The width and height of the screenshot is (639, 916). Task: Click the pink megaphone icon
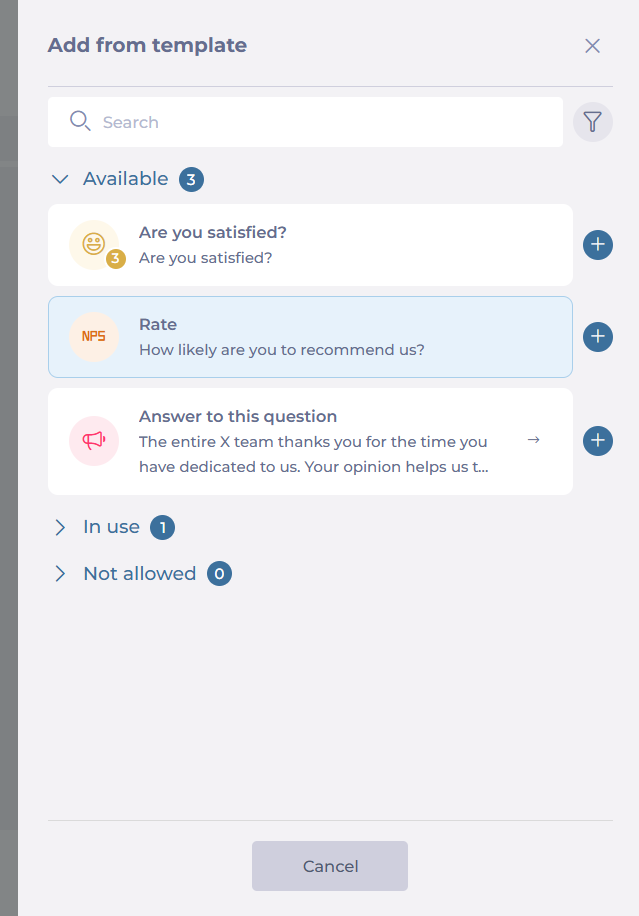coord(94,440)
